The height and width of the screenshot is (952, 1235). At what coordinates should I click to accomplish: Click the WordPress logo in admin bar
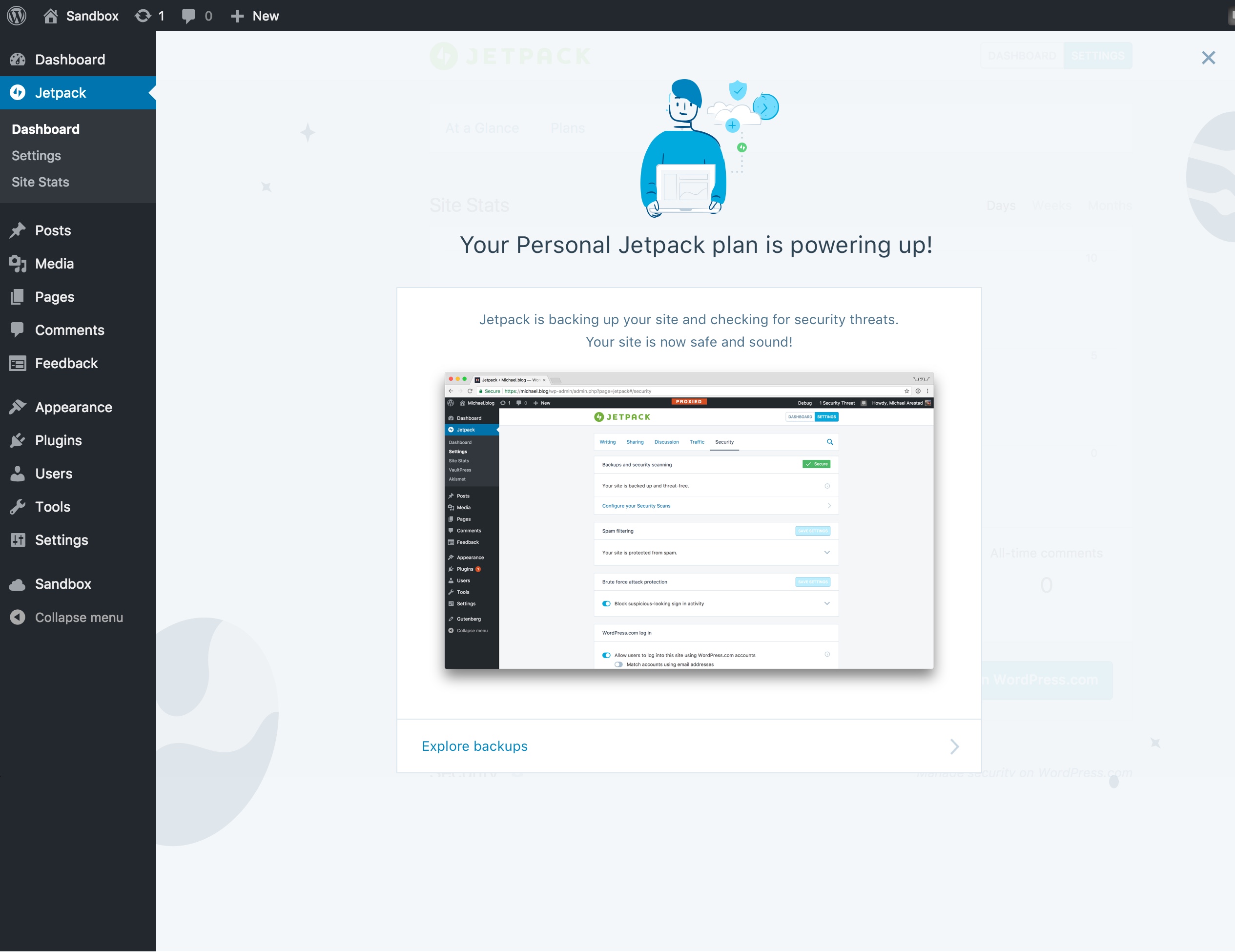(x=17, y=16)
